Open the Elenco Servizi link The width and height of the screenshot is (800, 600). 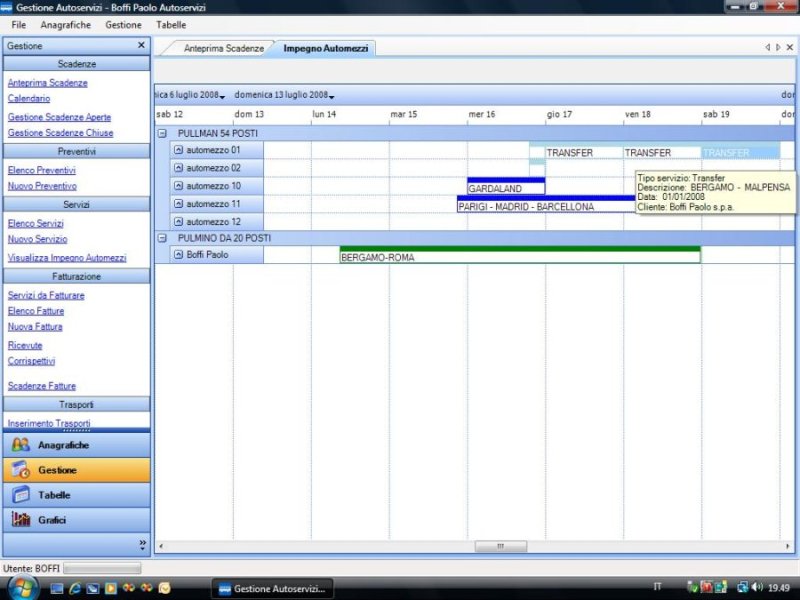pyautogui.click(x=35, y=223)
